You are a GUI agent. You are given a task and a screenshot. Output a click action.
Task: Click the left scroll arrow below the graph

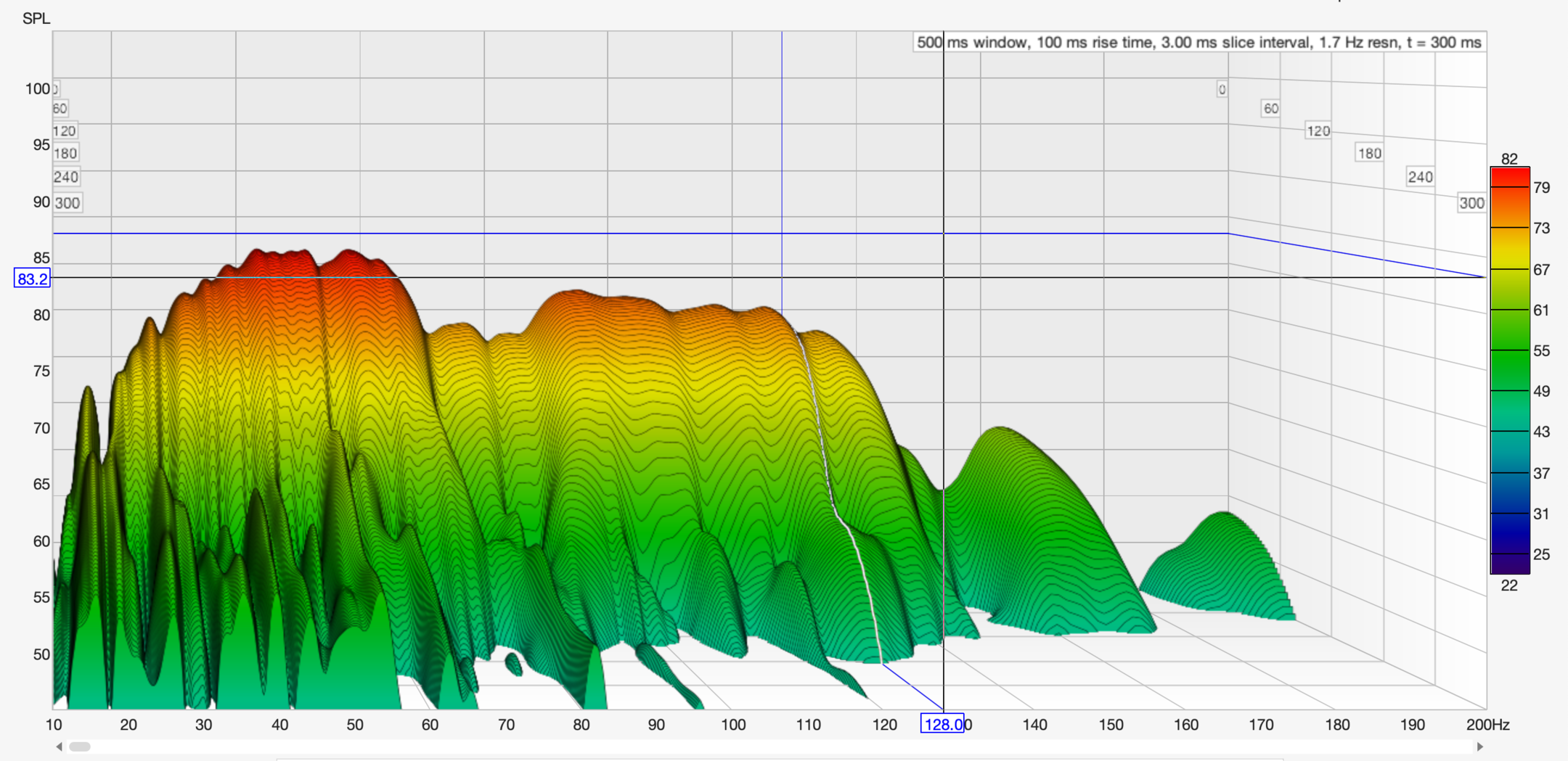coord(59,746)
